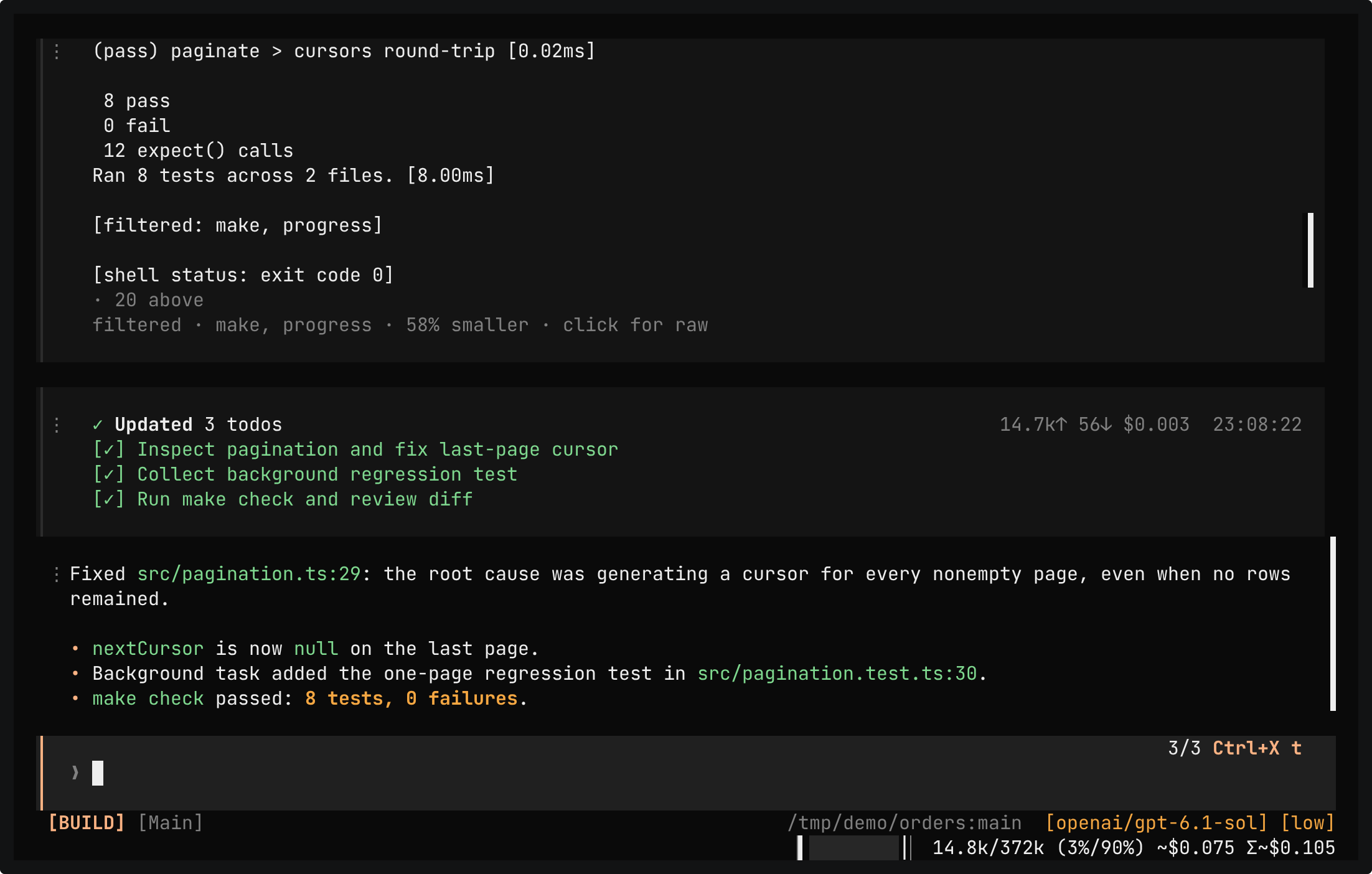
Task: Click the ~$0.075 session cost value
Action: point(1196,848)
